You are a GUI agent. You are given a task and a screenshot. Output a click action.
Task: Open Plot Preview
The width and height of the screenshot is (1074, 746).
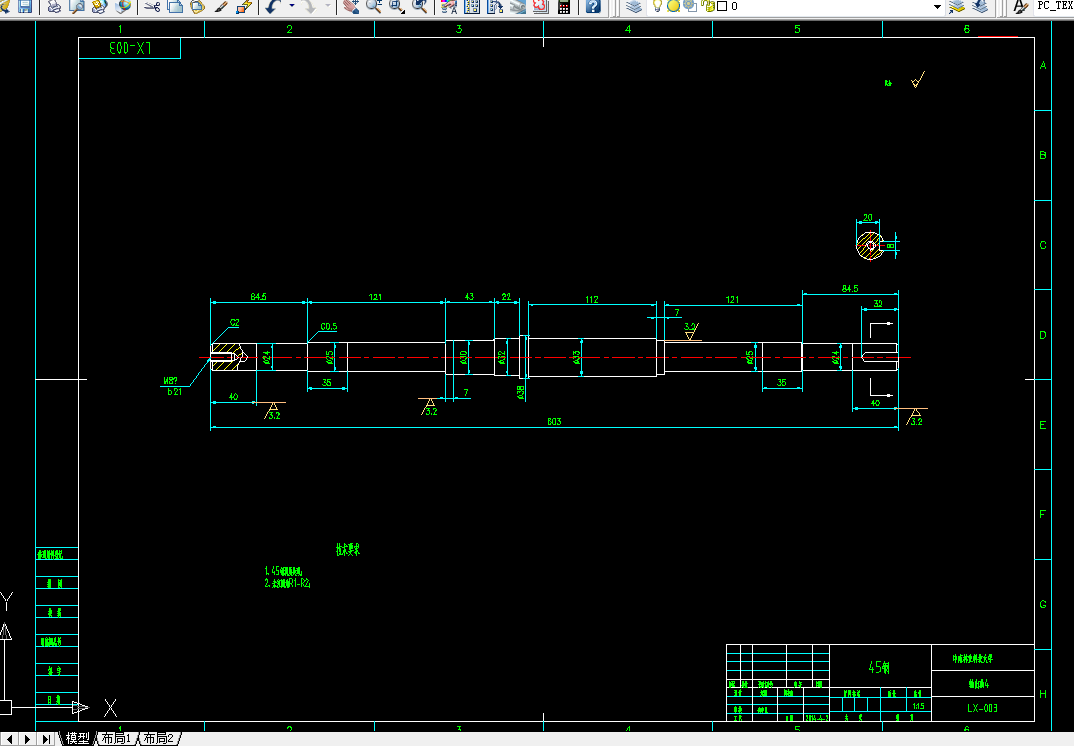77,6
